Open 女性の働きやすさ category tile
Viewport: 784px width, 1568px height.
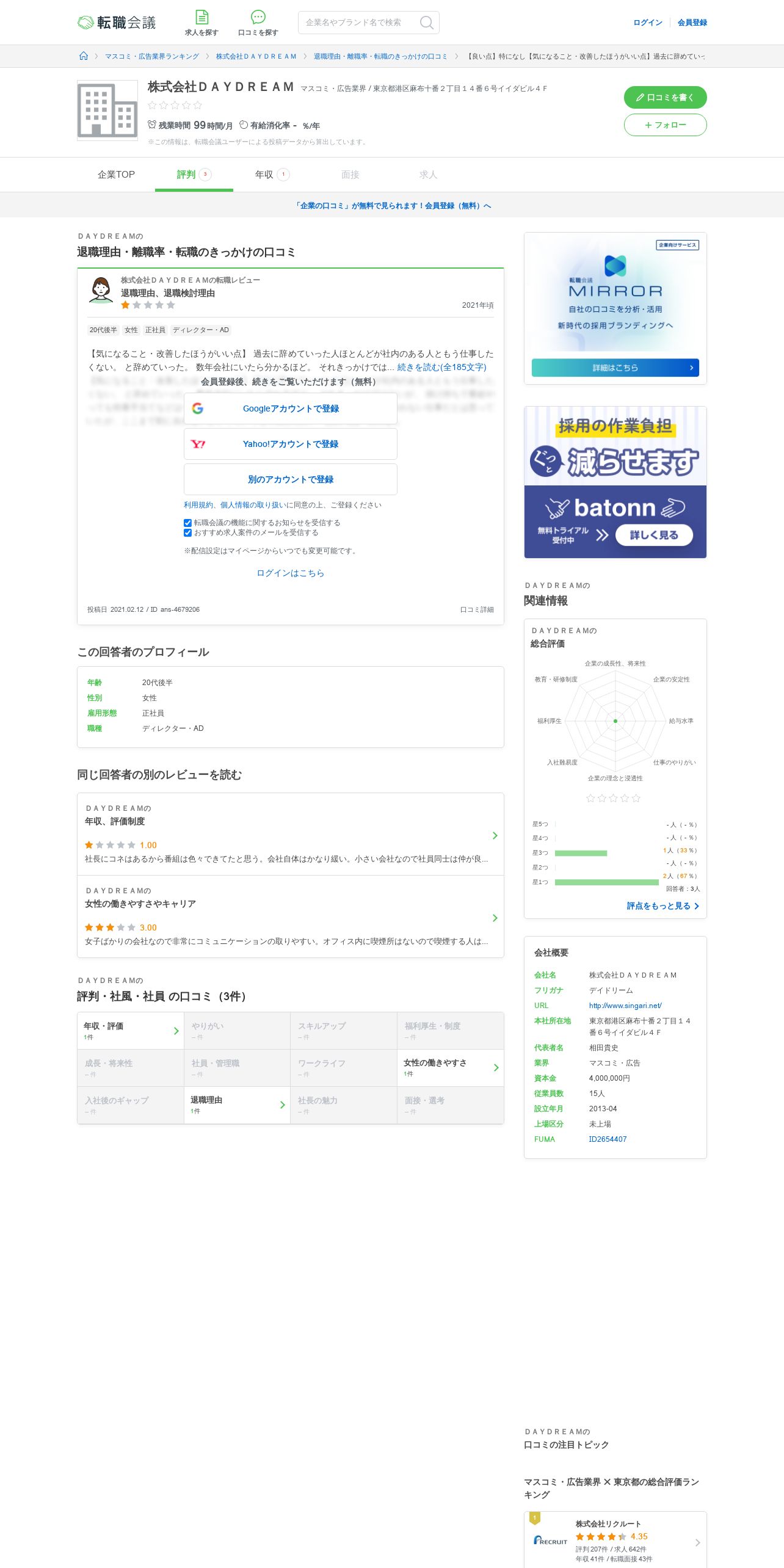451,1068
